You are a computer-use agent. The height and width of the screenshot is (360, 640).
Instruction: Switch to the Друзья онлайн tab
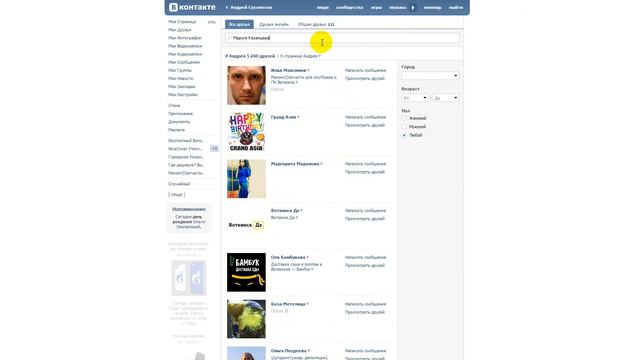pos(274,24)
